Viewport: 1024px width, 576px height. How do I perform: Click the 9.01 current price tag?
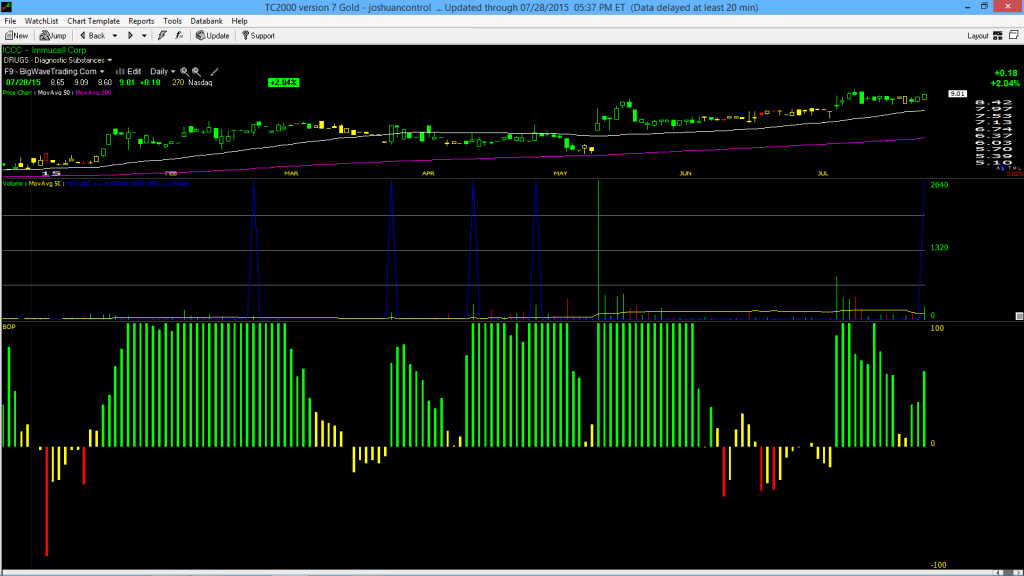957,94
